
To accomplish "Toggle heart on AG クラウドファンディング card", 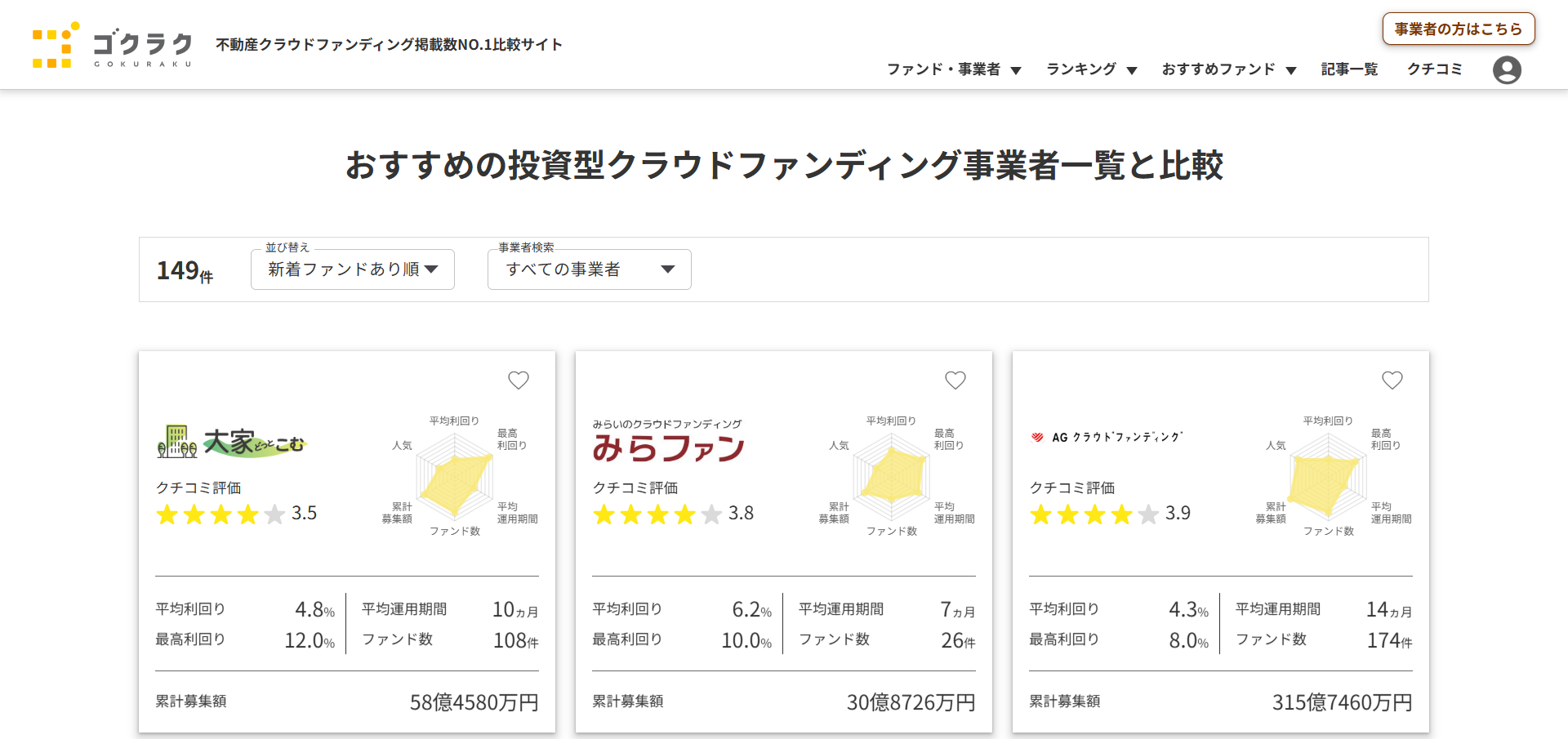I will tap(1392, 380).
